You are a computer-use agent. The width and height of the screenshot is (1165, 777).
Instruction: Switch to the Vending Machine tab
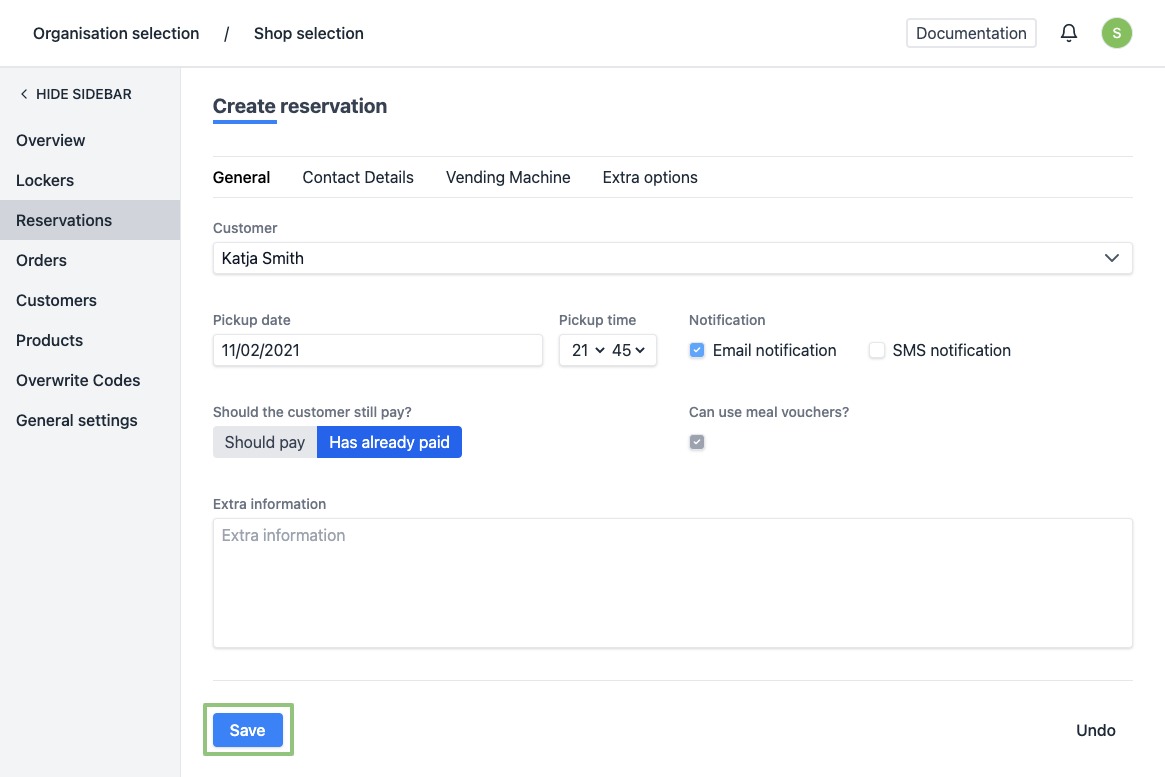coord(508,177)
